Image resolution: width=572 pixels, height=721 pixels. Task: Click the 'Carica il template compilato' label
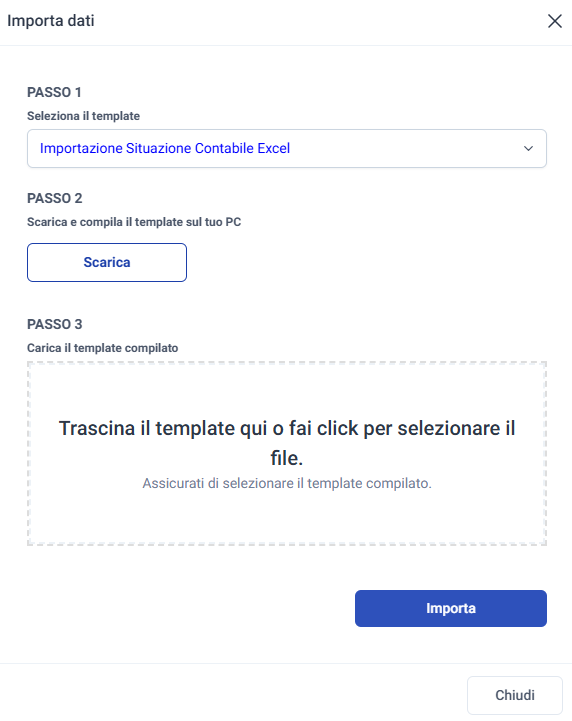click(103, 348)
